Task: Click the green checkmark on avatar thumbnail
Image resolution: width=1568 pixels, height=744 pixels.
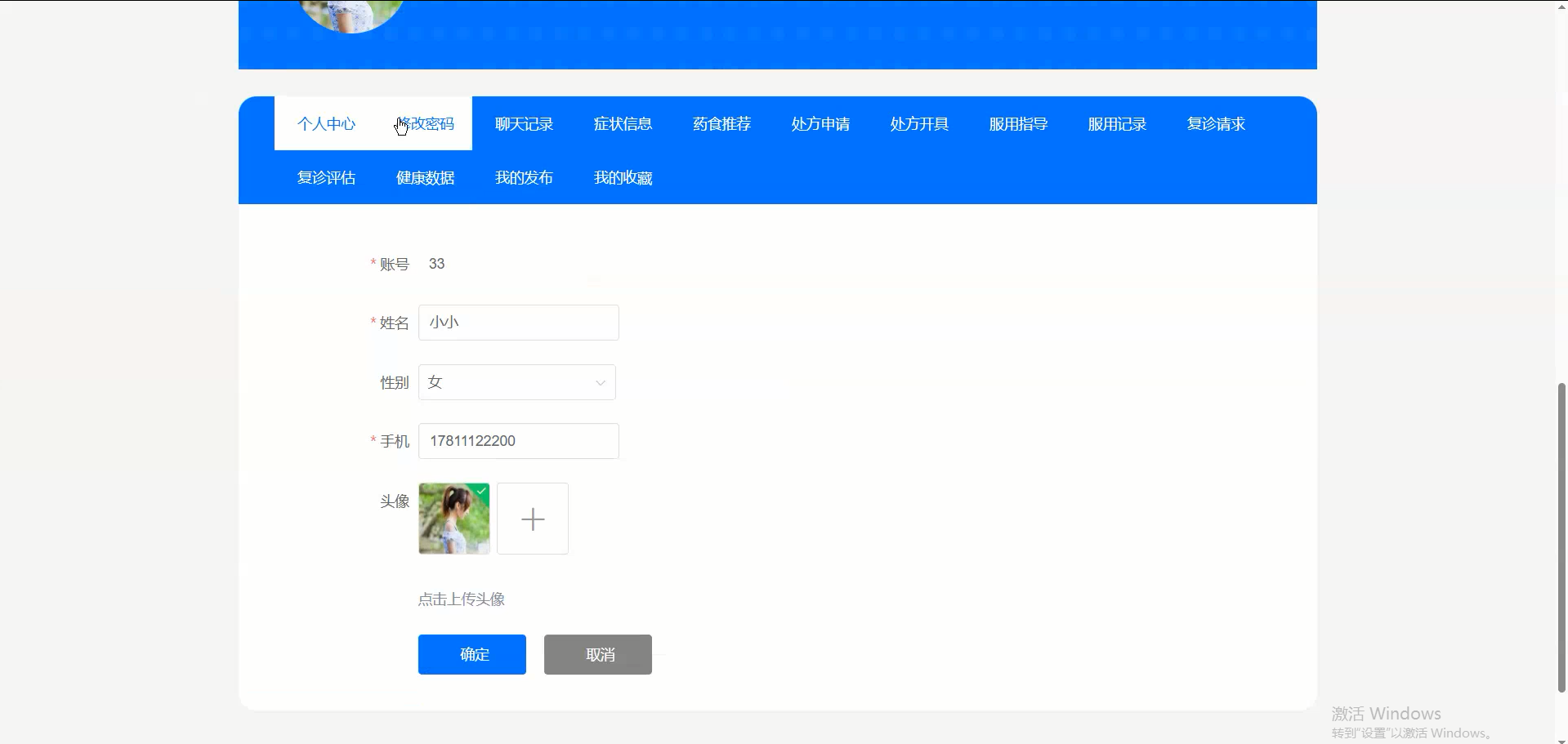Action: pyautogui.click(x=482, y=490)
